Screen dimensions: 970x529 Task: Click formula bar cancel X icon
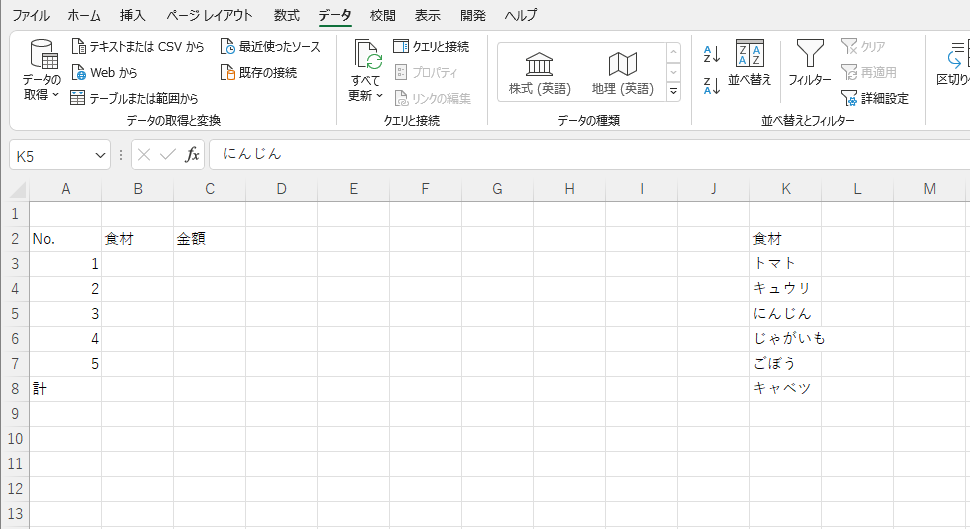click(144, 155)
